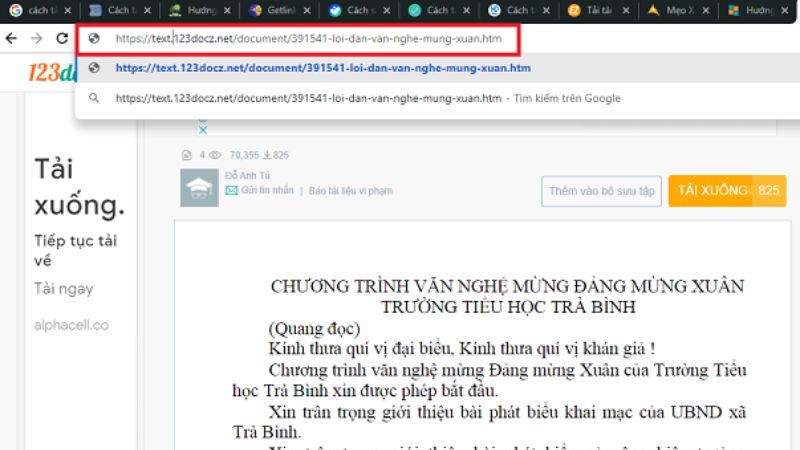
Task: Click the globe icon in the address bar
Action: click(x=95, y=40)
